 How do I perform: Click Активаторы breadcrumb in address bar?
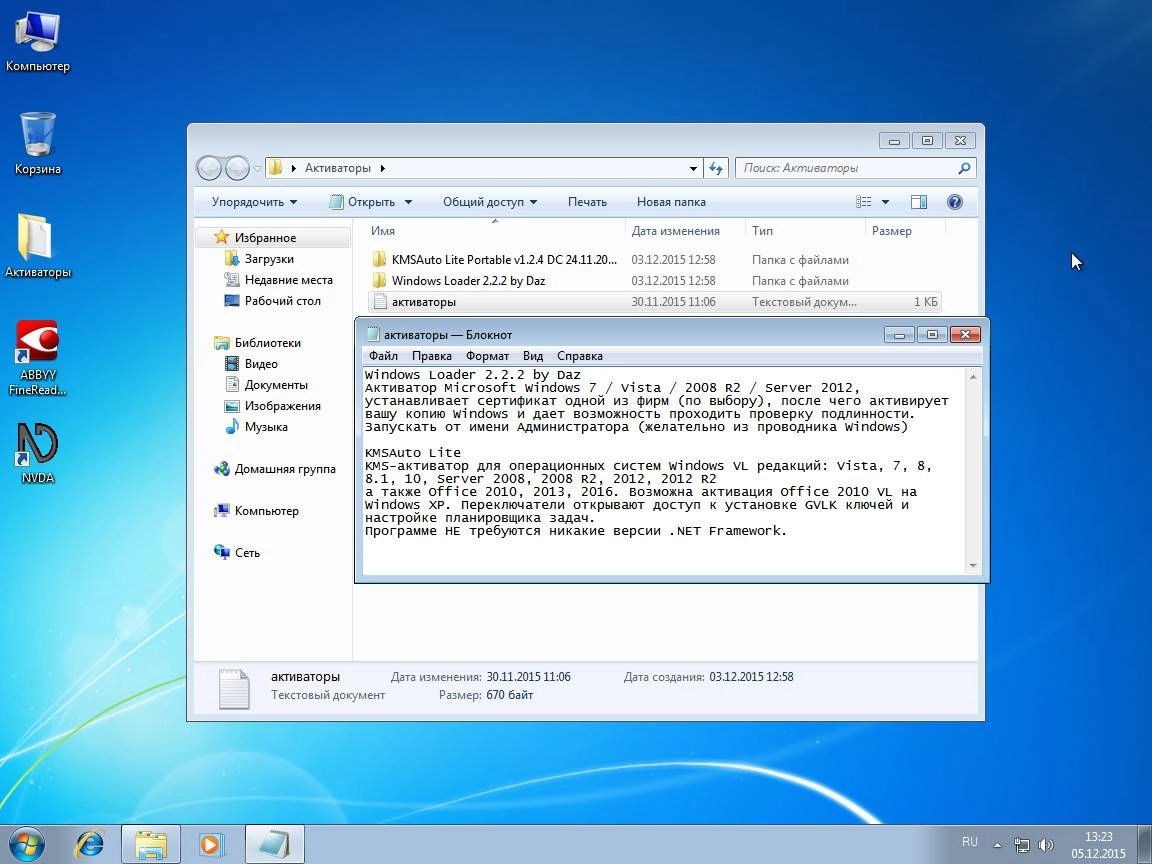point(337,168)
